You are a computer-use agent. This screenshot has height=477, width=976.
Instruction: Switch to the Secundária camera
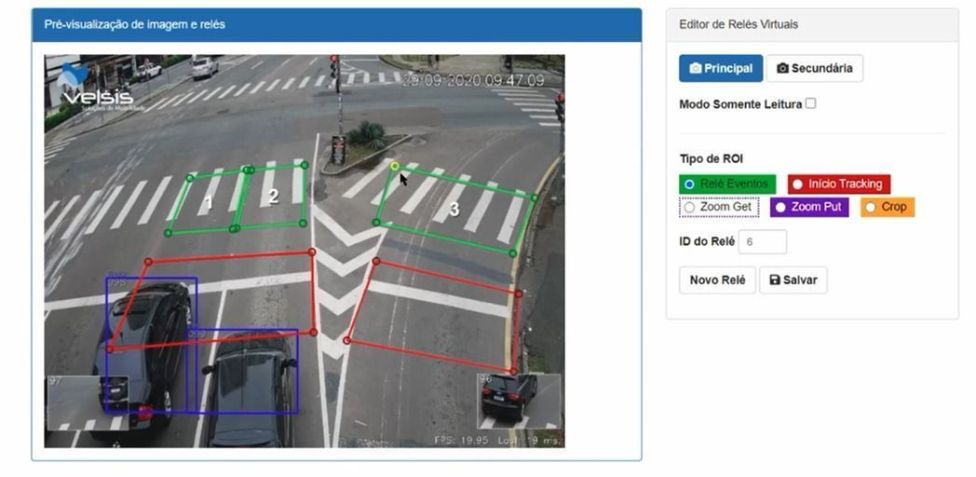pos(814,68)
